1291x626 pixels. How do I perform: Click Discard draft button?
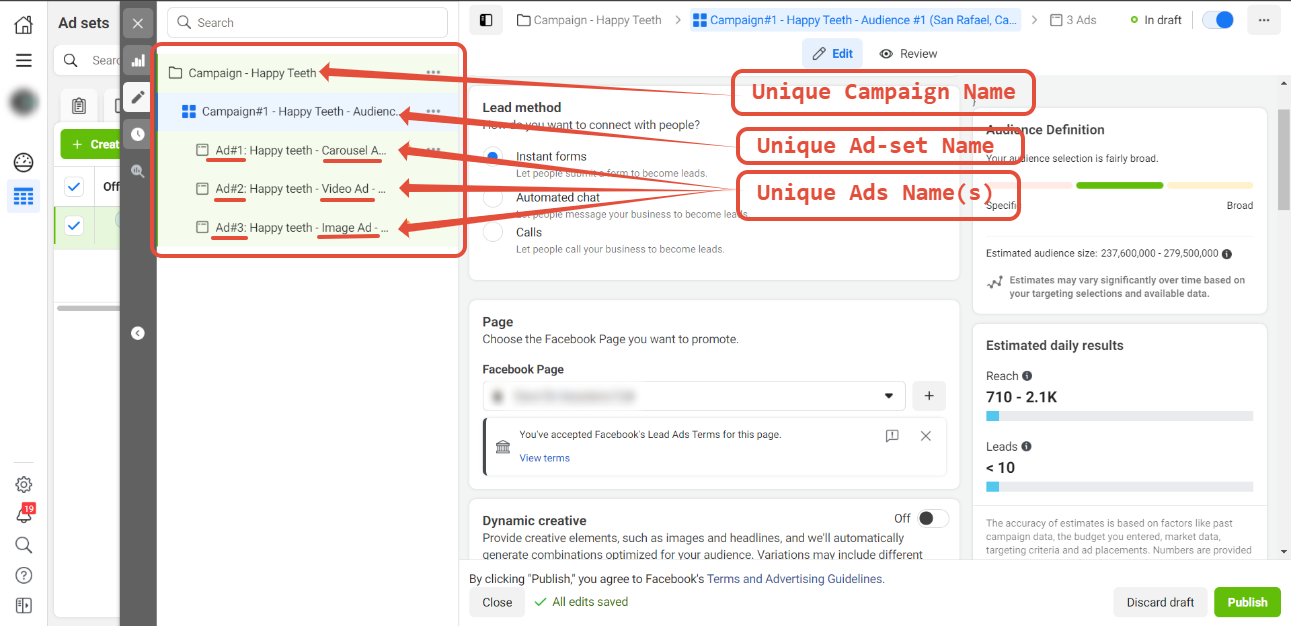pos(1160,602)
